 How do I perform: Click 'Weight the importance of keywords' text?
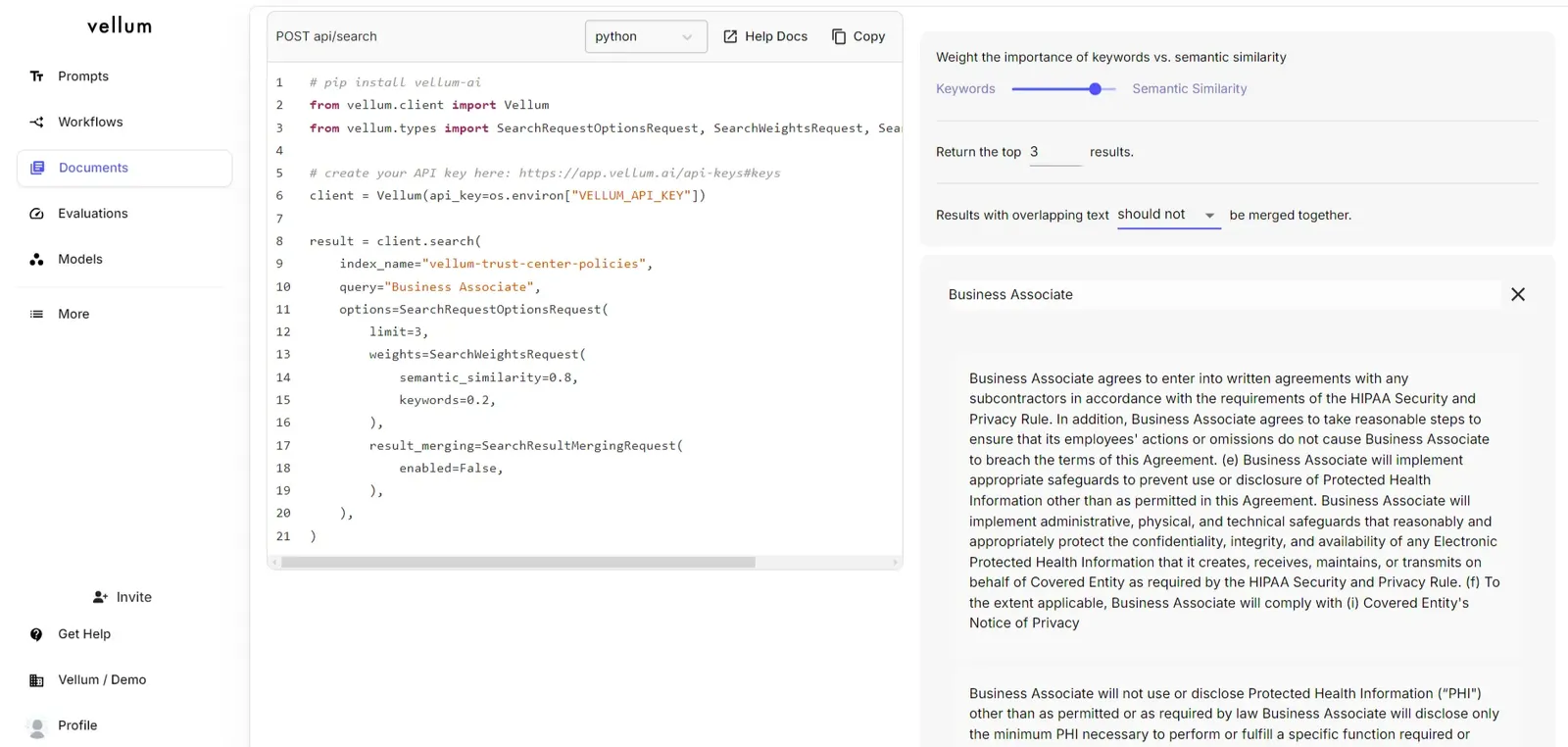pos(1111,58)
